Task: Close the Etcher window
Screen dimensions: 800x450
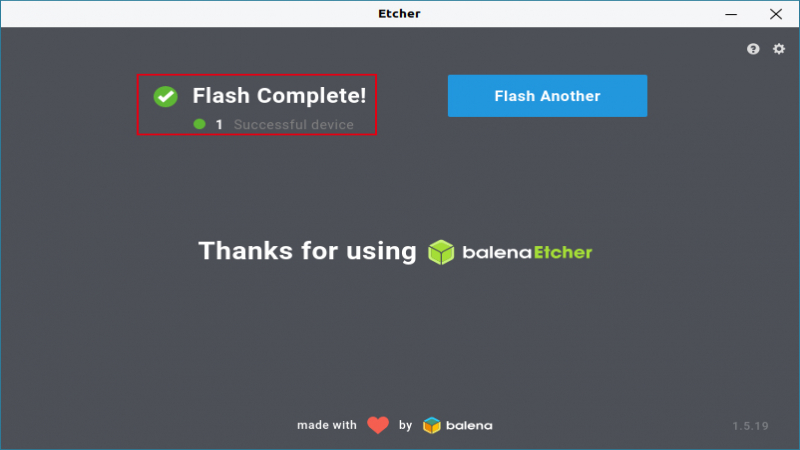Action: coord(776,14)
